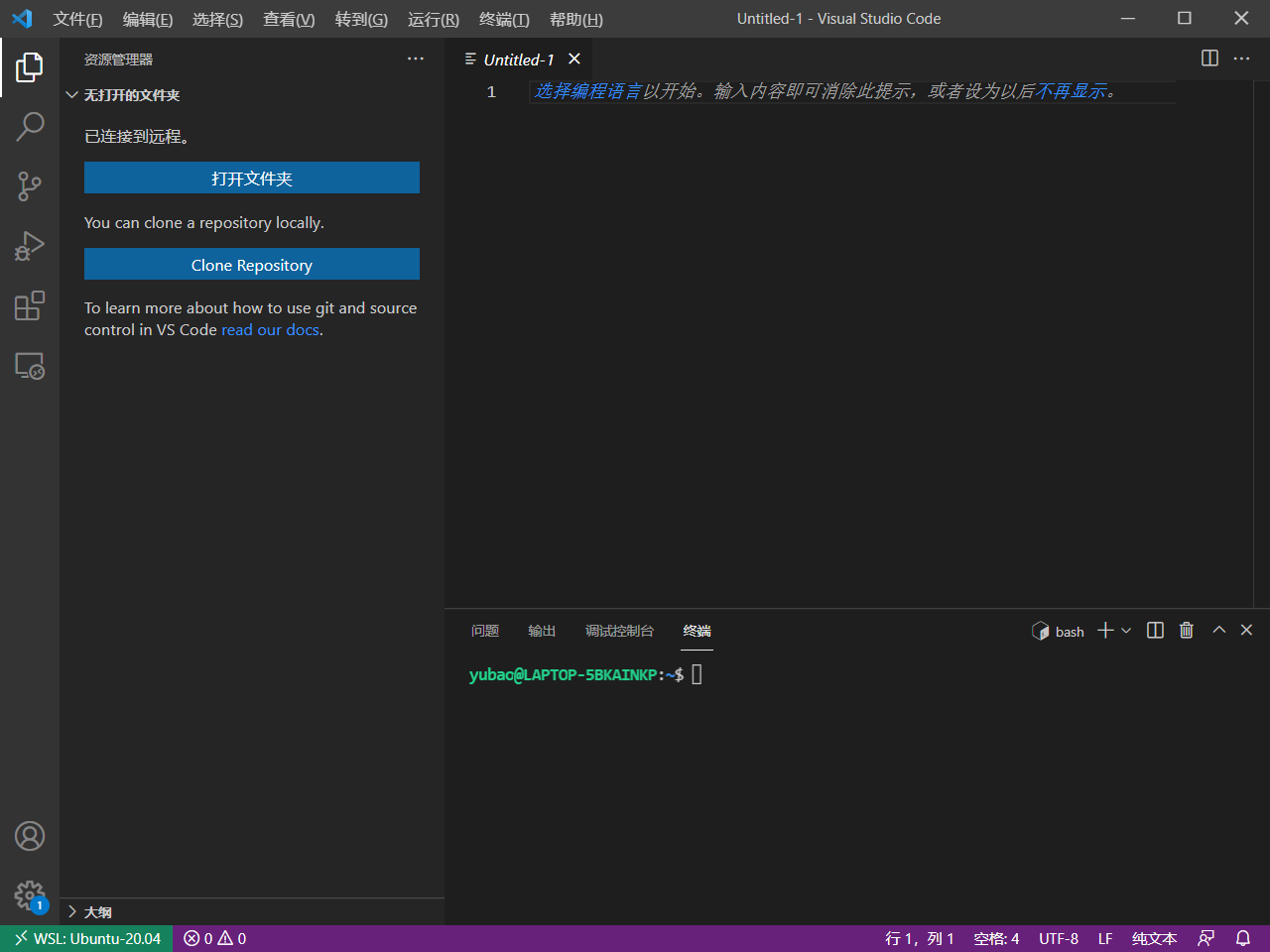Open the 查看(V) menu
The height and width of the screenshot is (952, 1270).
[x=289, y=20]
